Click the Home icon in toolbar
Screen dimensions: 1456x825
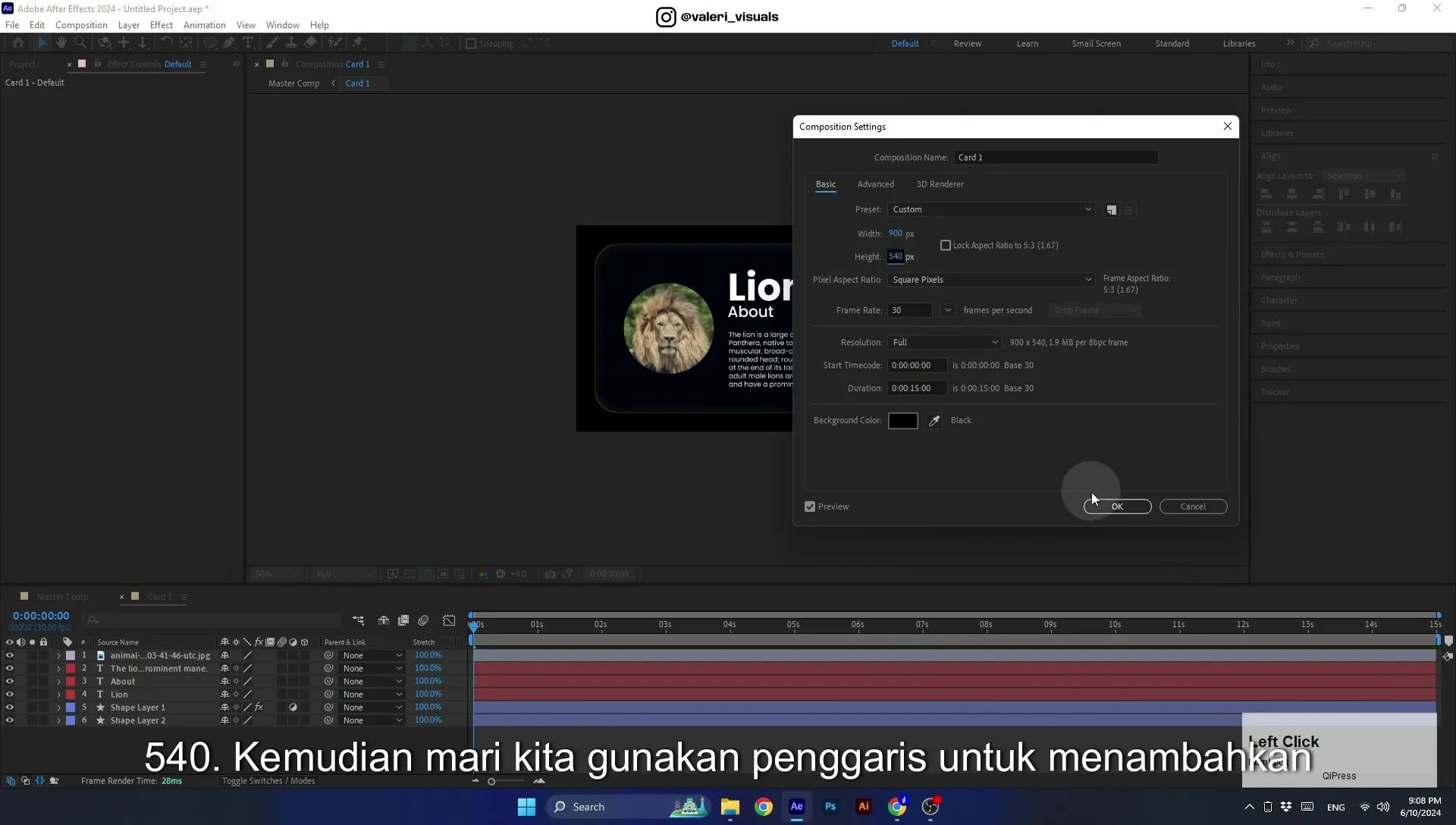[x=18, y=43]
